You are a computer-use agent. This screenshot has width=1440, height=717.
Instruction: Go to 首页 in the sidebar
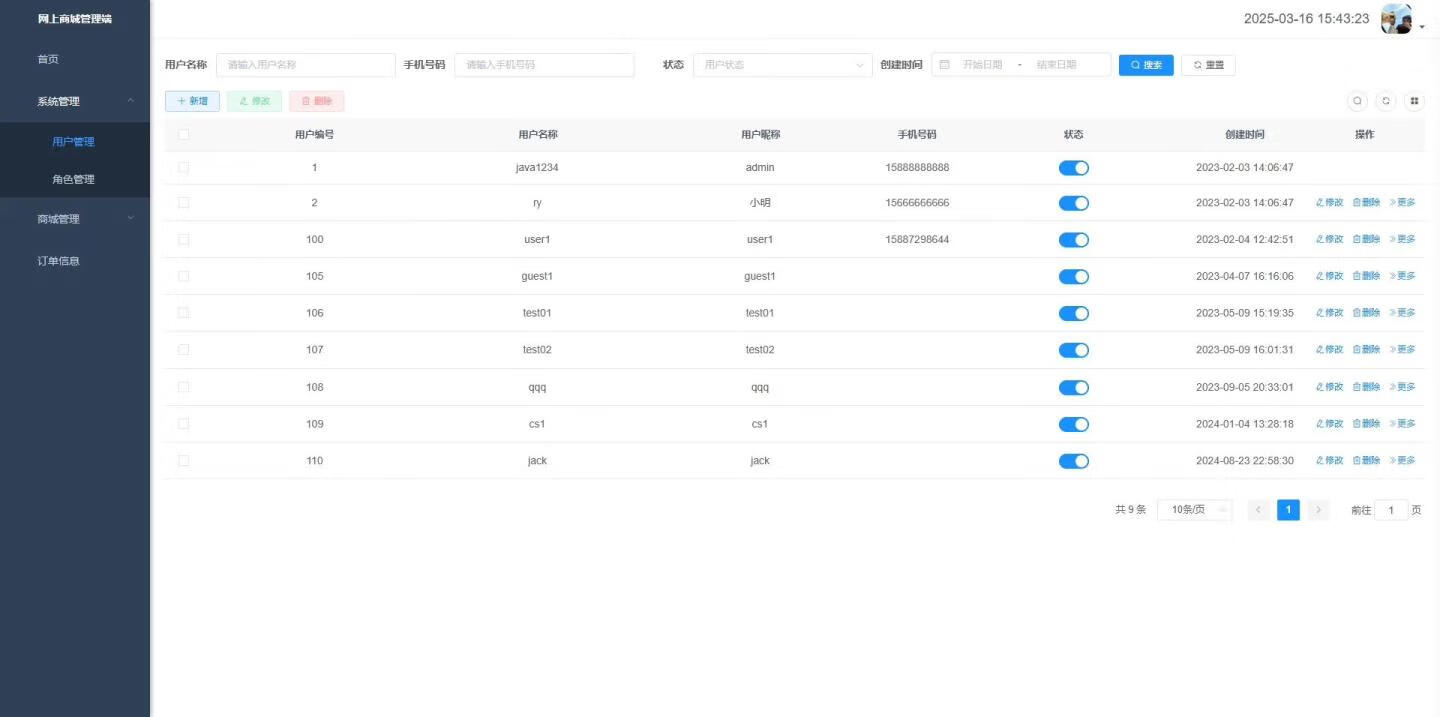tap(48, 59)
